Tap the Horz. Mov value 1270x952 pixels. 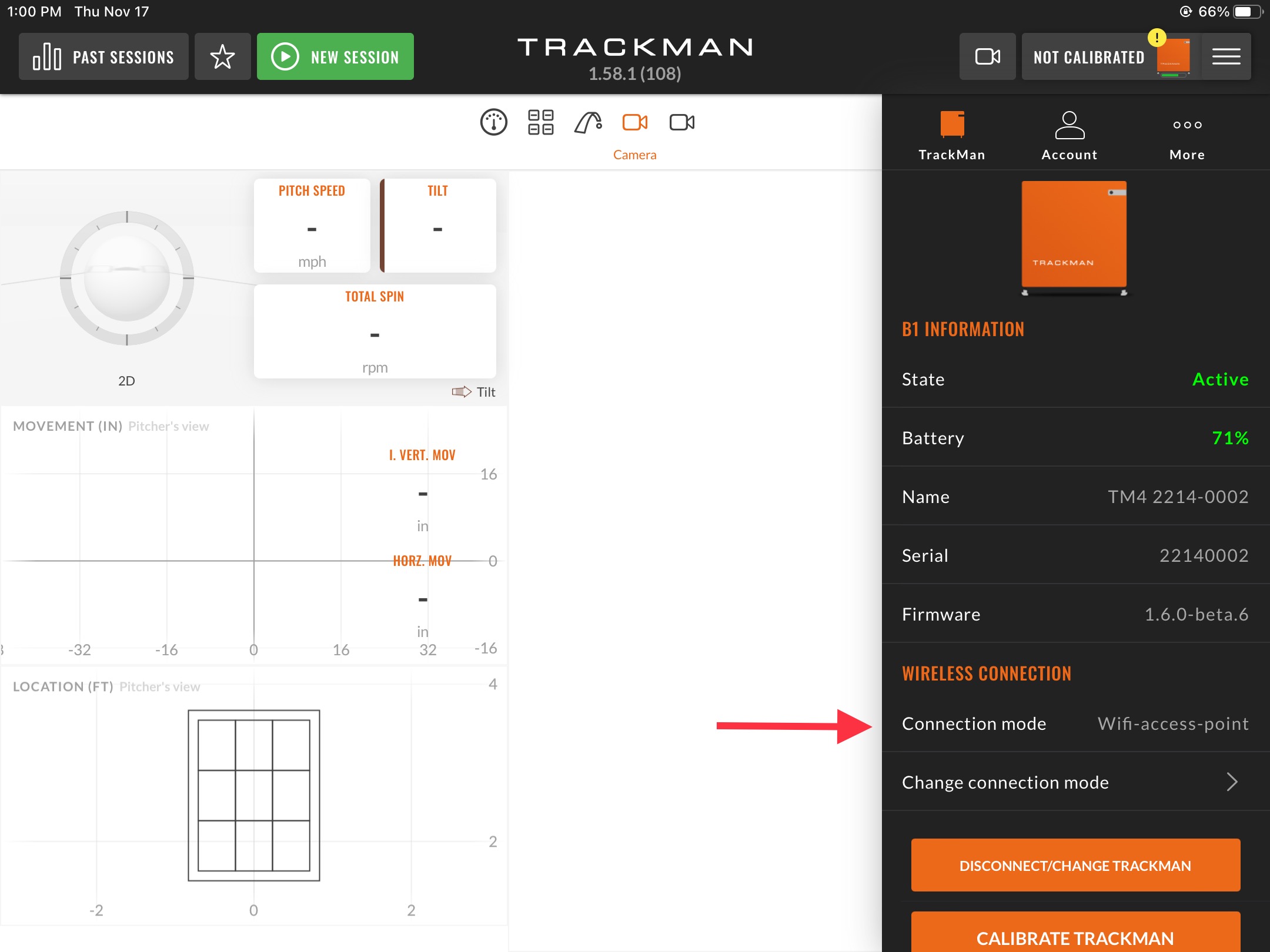423,599
